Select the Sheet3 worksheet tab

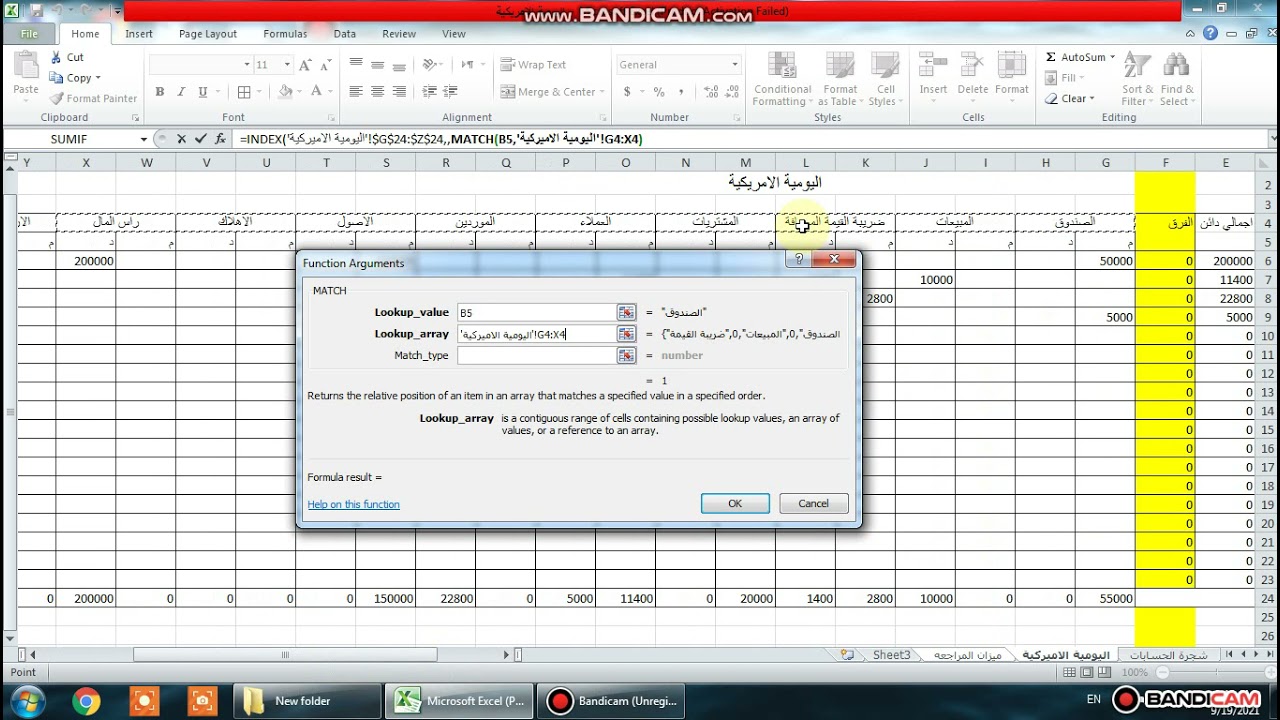891,655
